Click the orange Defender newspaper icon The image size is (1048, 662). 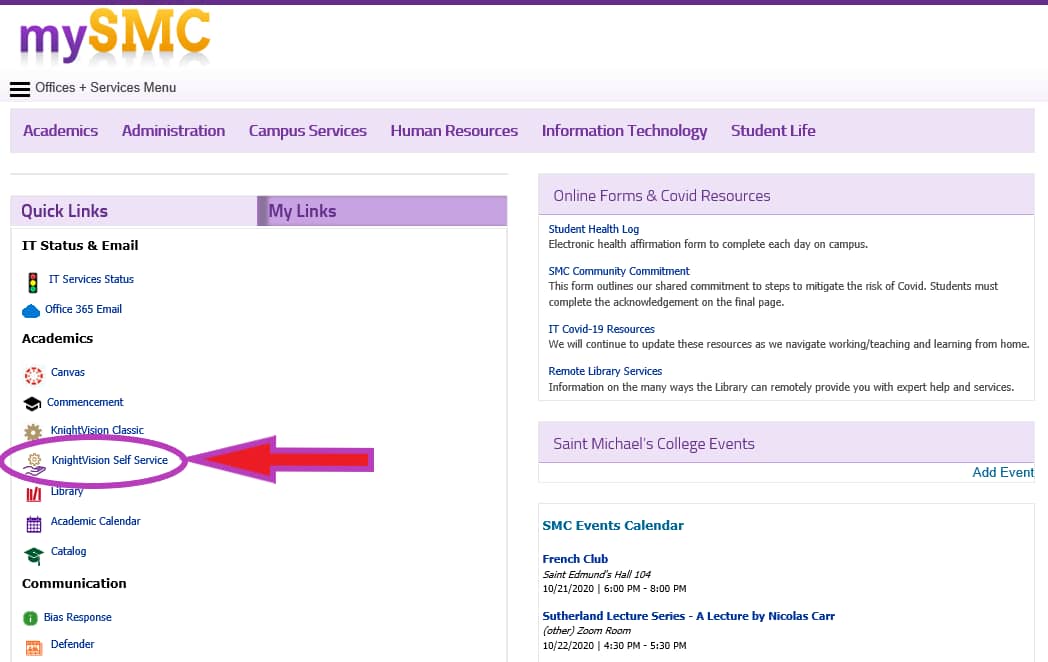[33, 647]
